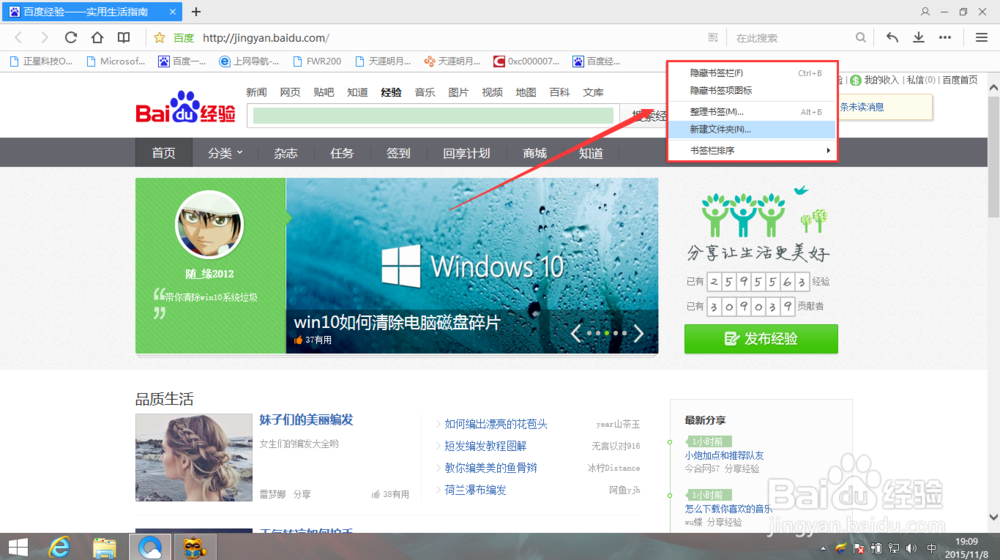Screen dimensions: 1000x560
Task: Open the downloads arrow icon
Action: click(x=918, y=38)
